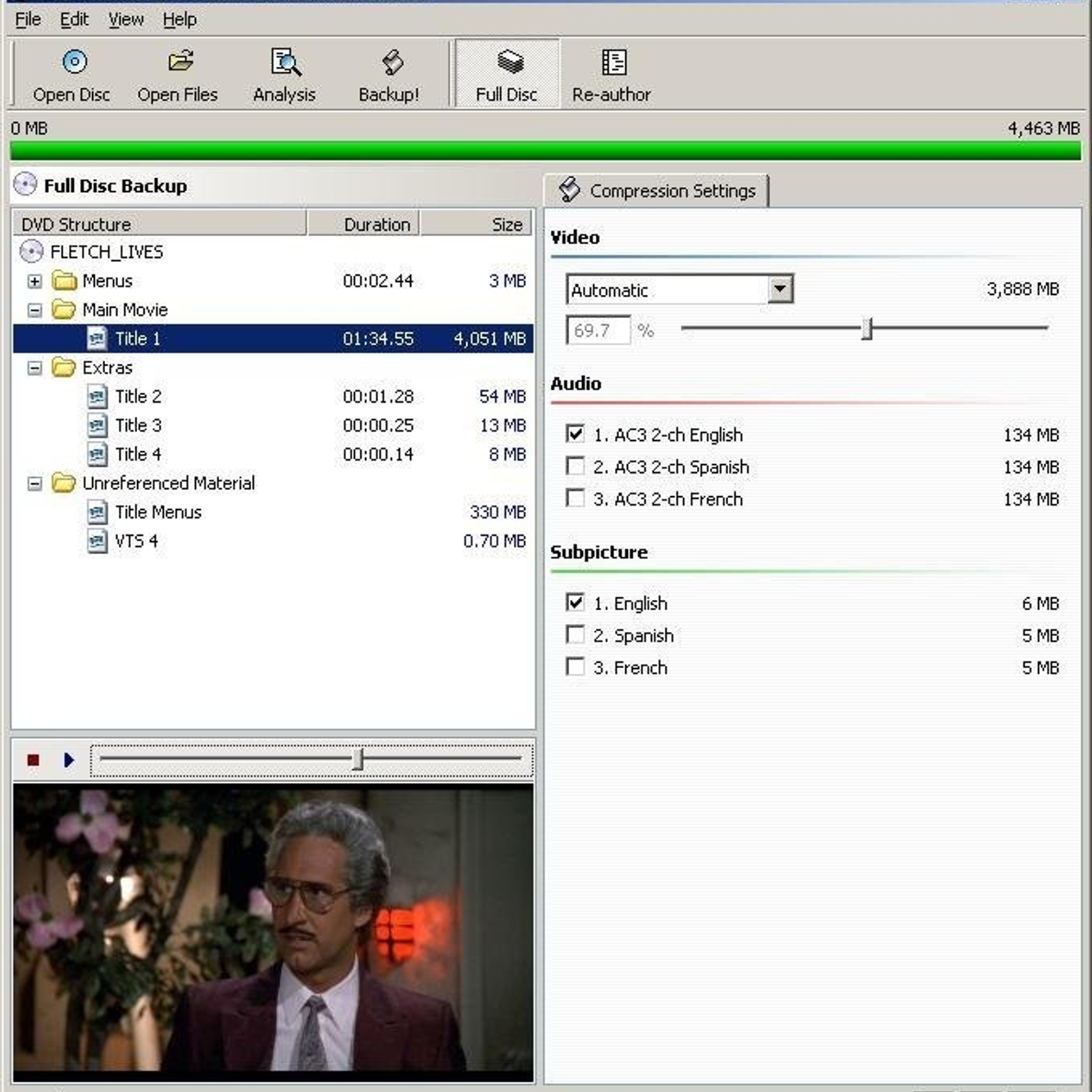The height and width of the screenshot is (1092, 1092).
Task: Enable AC3 2-ch Spanish audio checkbox
Action: (x=575, y=465)
